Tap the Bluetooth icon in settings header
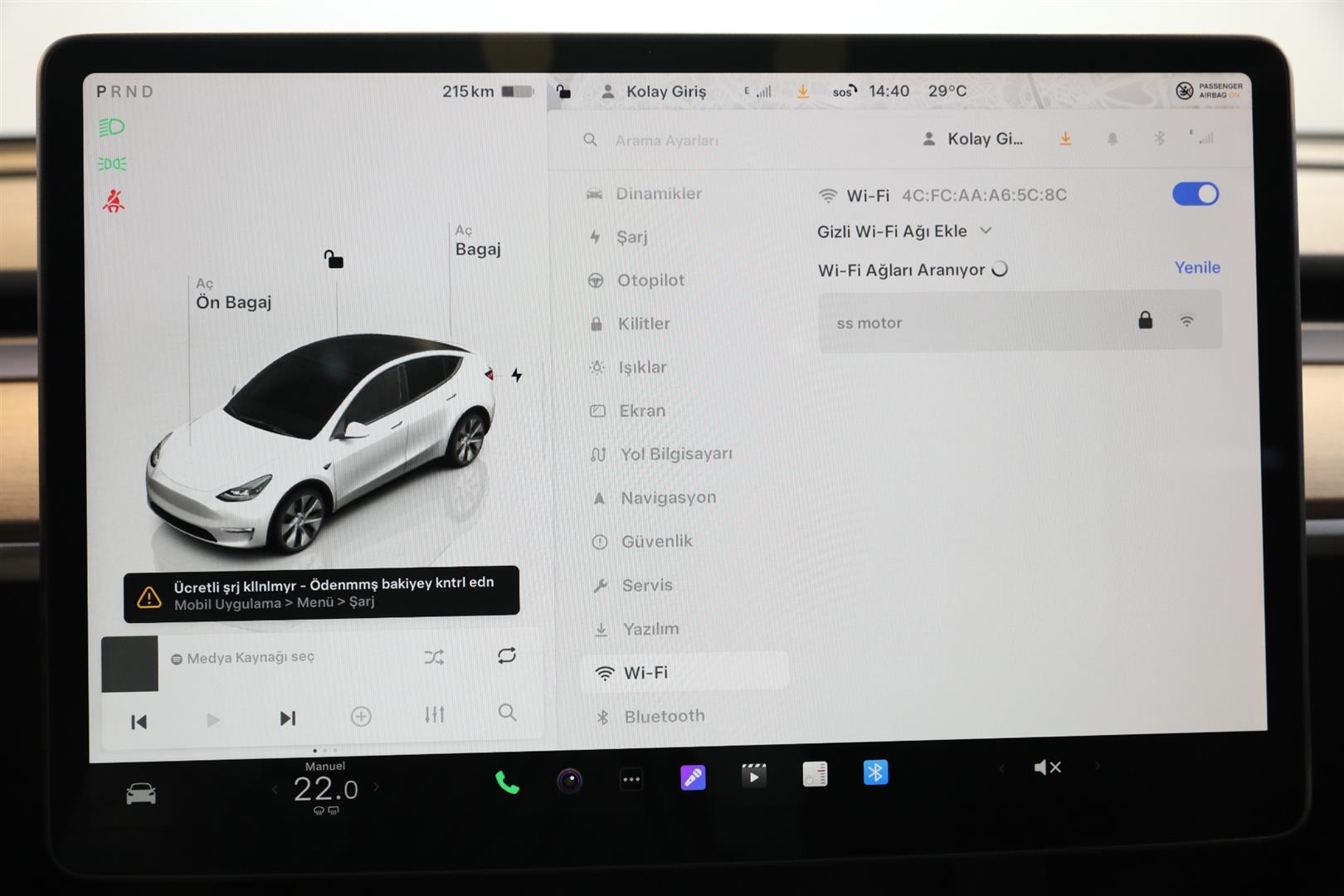Screen dimensions: 1344x896 click(x=1159, y=138)
